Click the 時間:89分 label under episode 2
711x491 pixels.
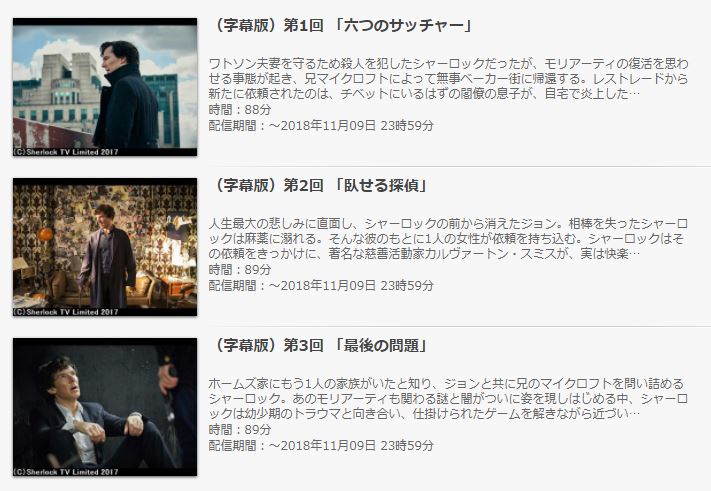(x=240, y=270)
